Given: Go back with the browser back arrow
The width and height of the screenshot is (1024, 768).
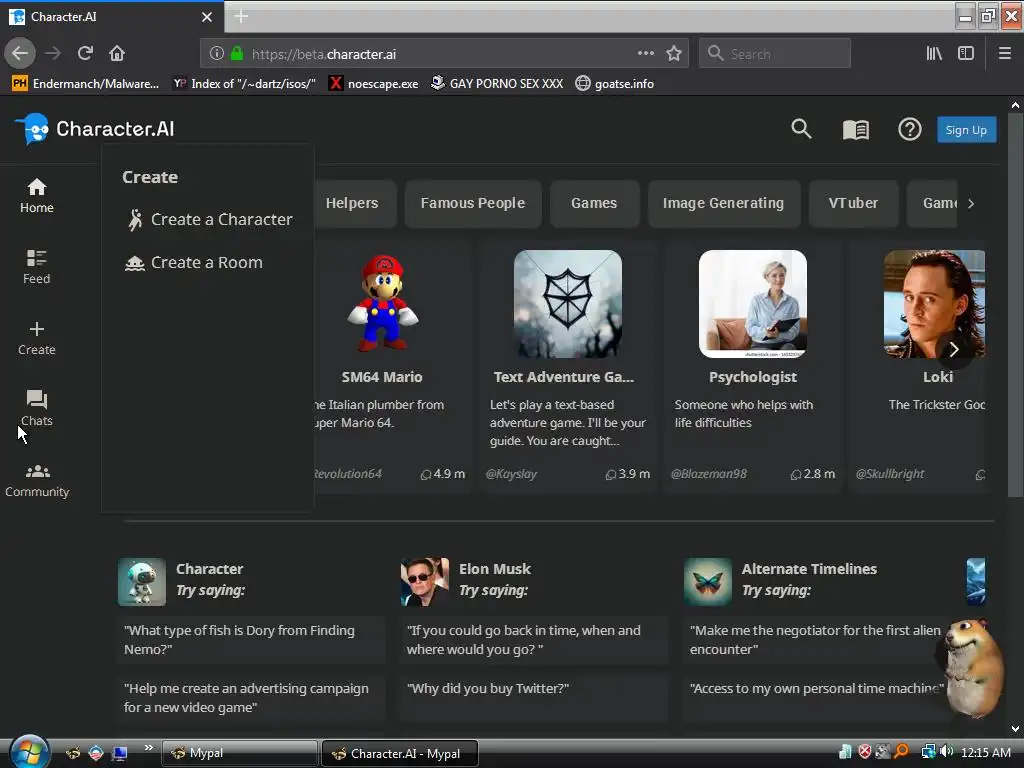Looking at the screenshot, I should pyautogui.click(x=20, y=54).
